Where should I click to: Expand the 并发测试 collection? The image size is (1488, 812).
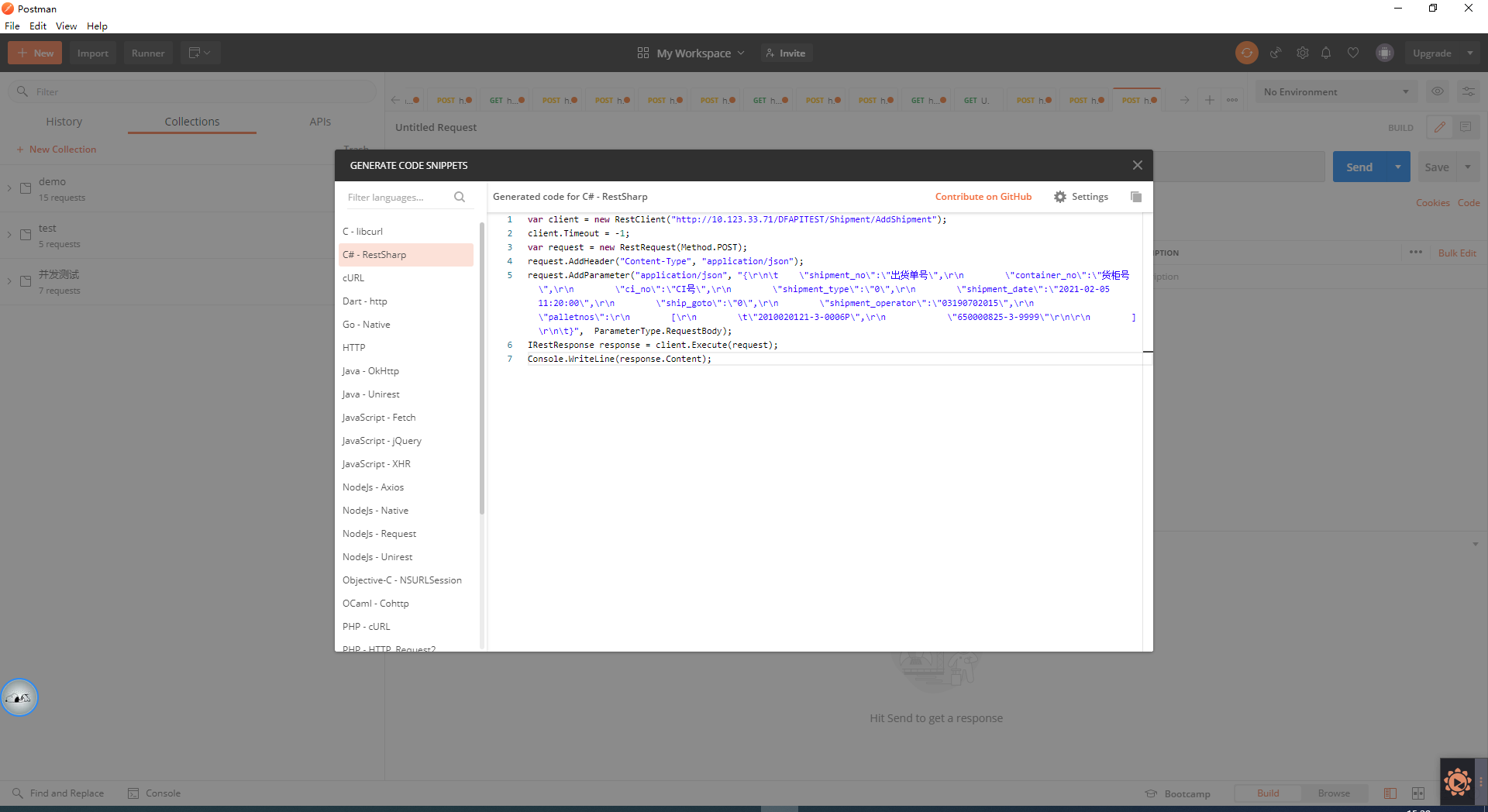tap(9, 280)
